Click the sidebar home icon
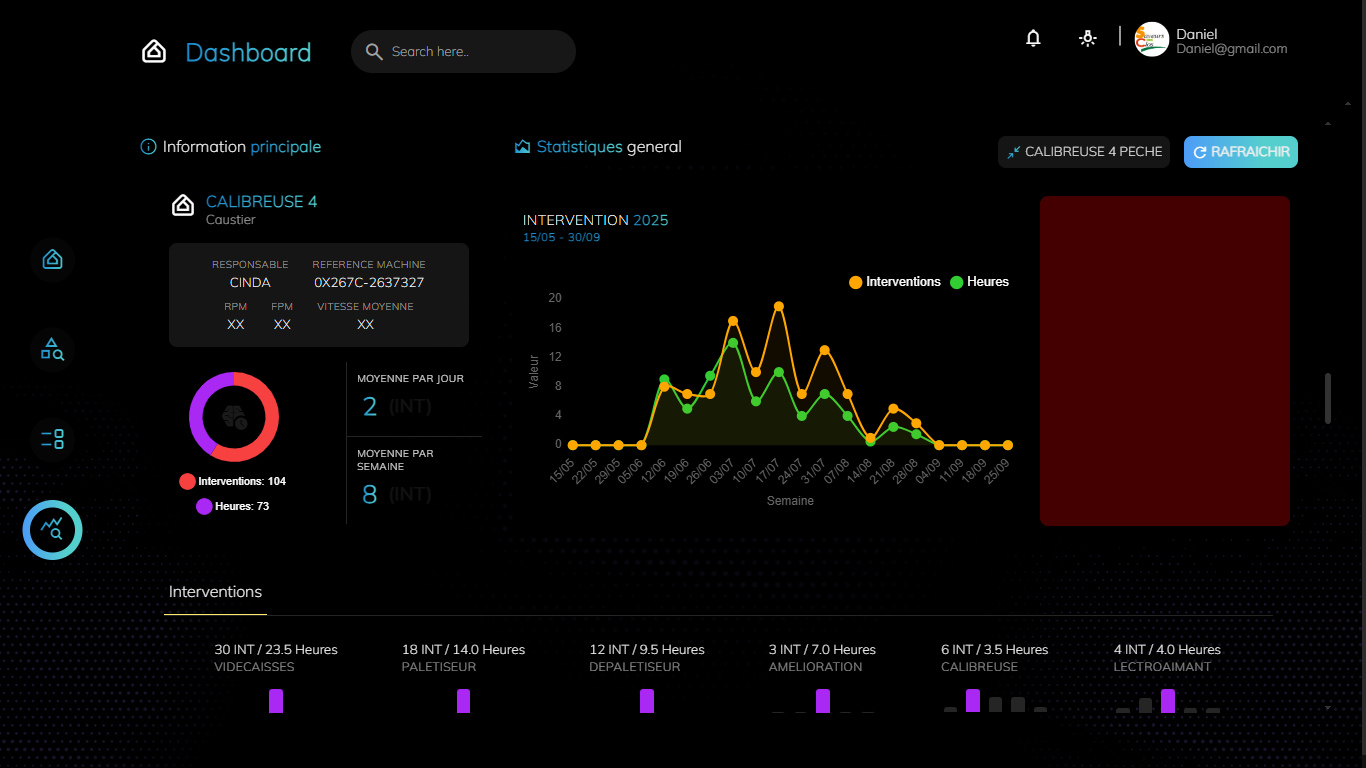The height and width of the screenshot is (768, 1366). click(x=52, y=260)
